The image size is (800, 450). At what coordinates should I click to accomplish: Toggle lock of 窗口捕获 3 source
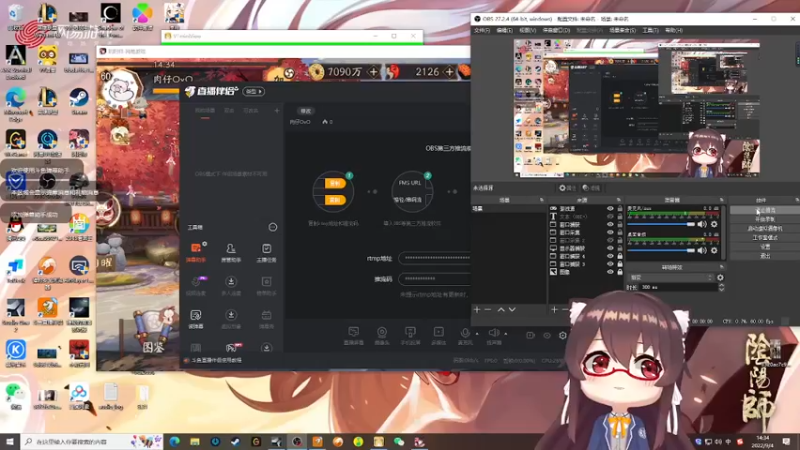620,264
